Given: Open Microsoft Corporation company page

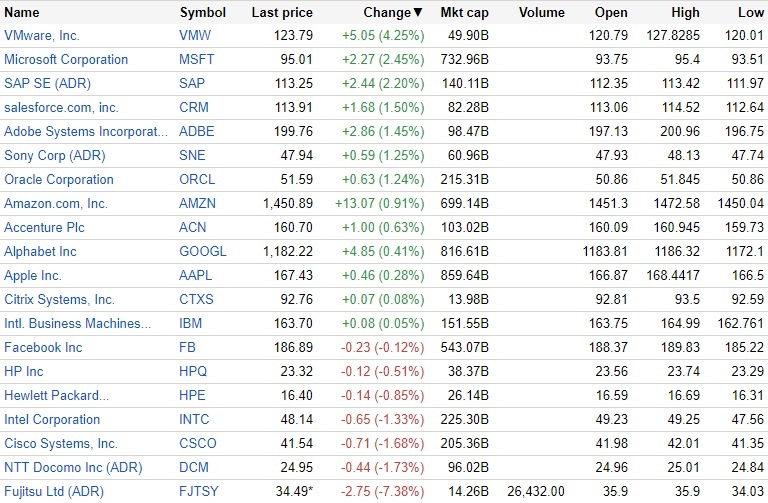Looking at the screenshot, I should tap(66, 60).
